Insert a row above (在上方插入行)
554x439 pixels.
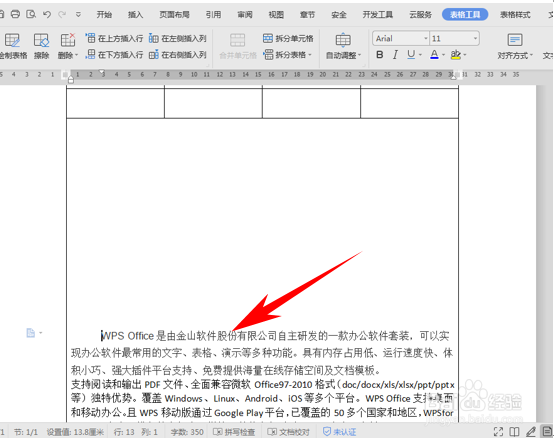click(114, 38)
